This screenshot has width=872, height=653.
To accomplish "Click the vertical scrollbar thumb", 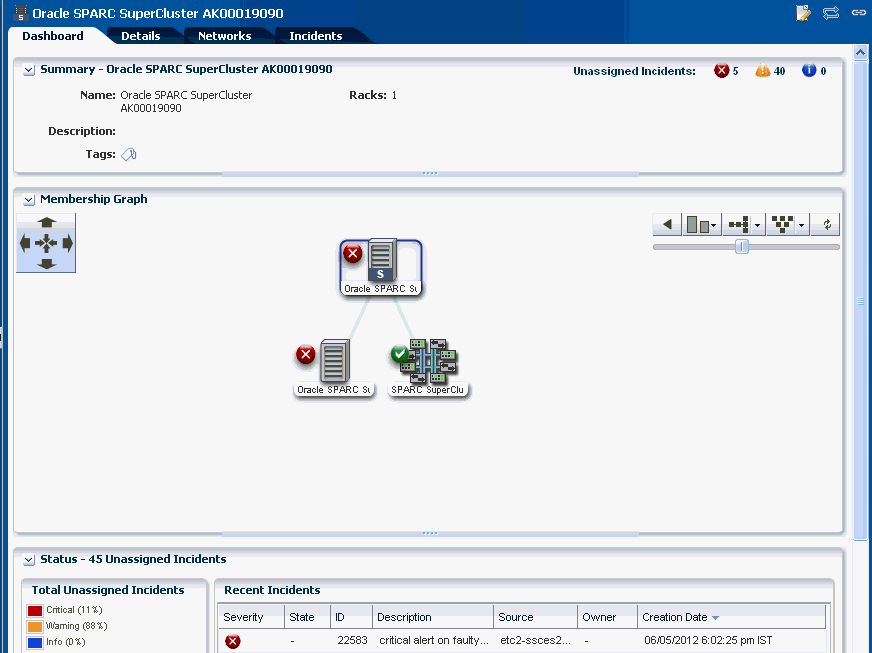I will [860, 300].
